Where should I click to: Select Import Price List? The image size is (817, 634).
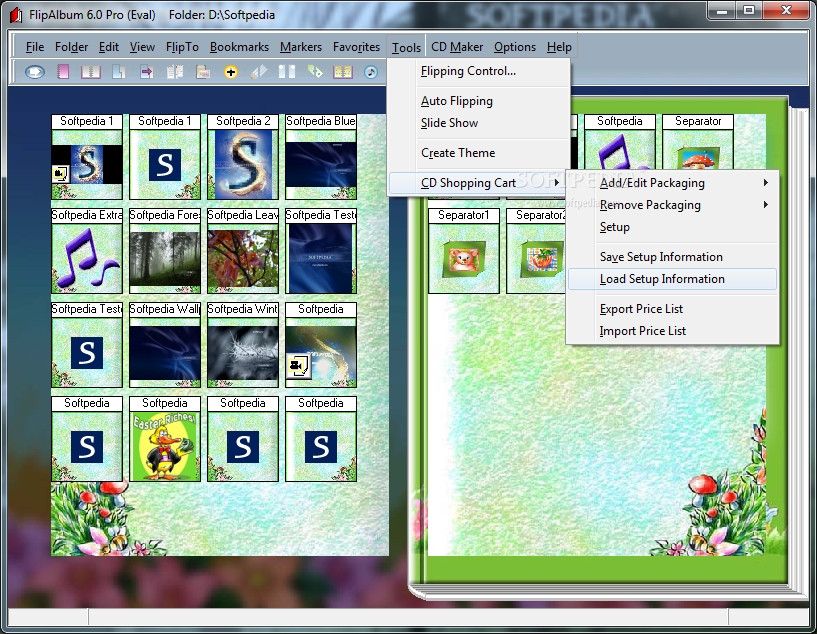point(673,331)
